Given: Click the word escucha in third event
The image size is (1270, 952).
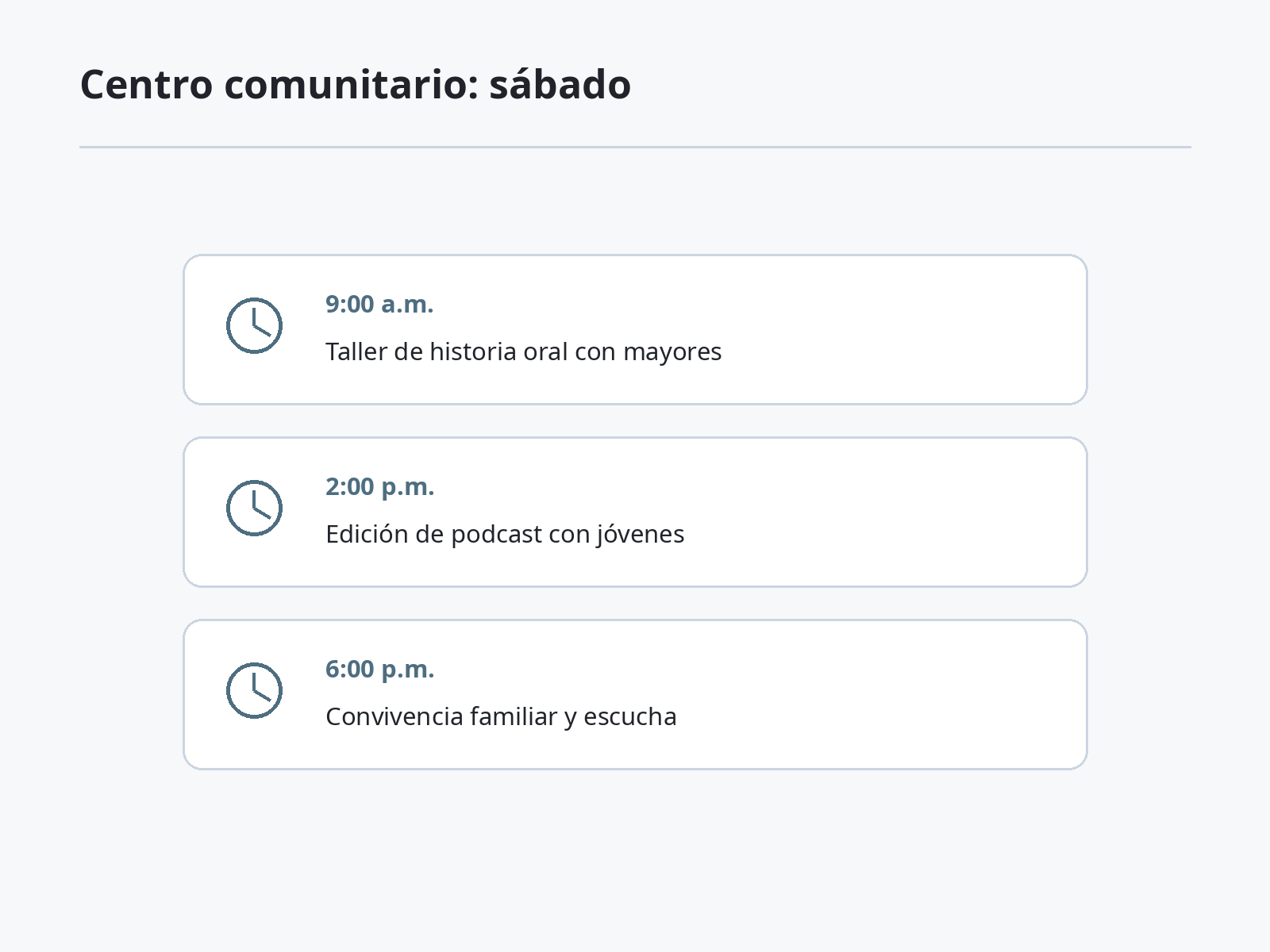Looking at the screenshot, I should coord(630,716).
